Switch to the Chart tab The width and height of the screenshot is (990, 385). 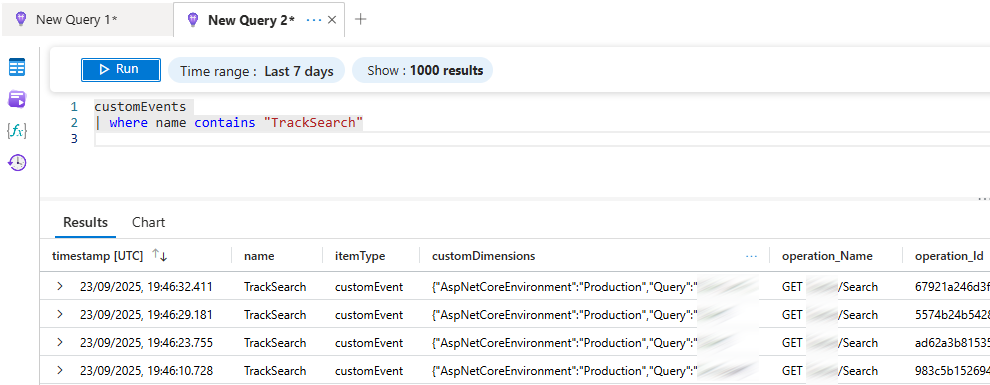(148, 222)
